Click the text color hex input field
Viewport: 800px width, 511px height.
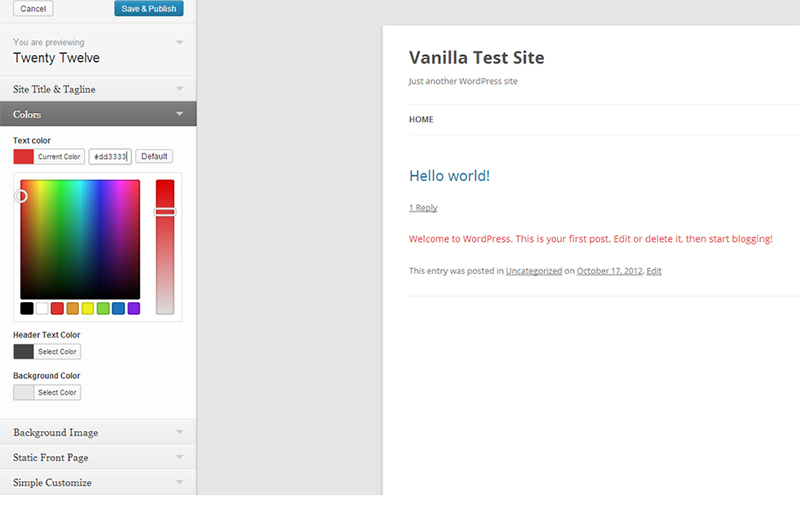point(109,157)
